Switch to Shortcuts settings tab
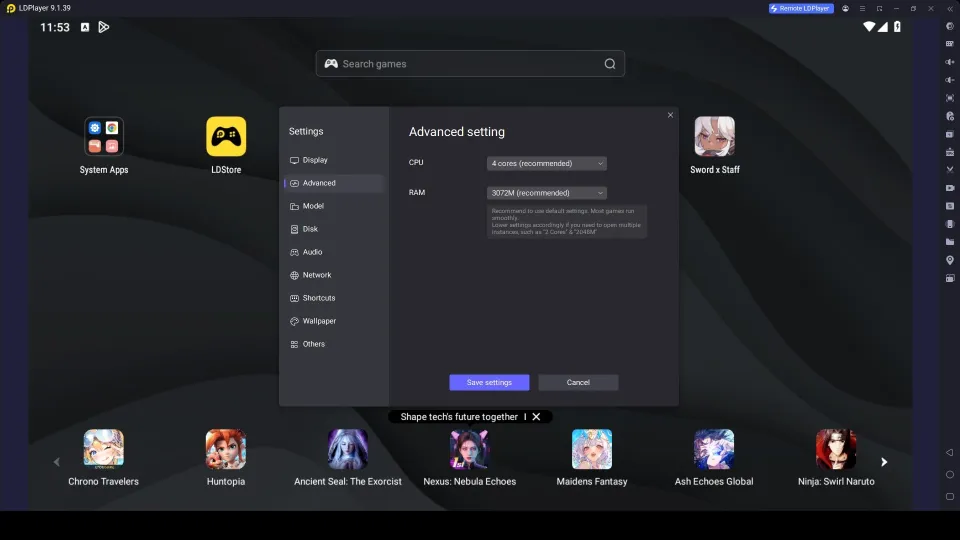 (334, 298)
